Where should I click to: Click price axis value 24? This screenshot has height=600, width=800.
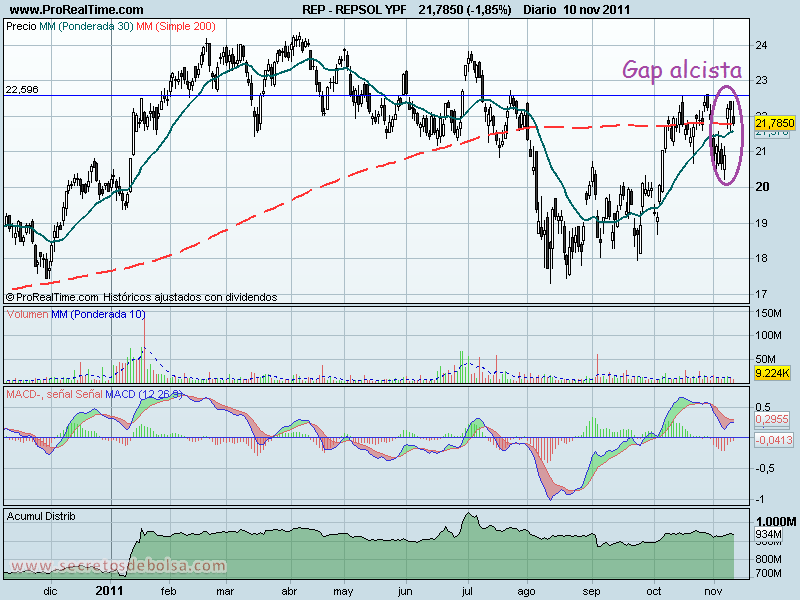click(761, 45)
